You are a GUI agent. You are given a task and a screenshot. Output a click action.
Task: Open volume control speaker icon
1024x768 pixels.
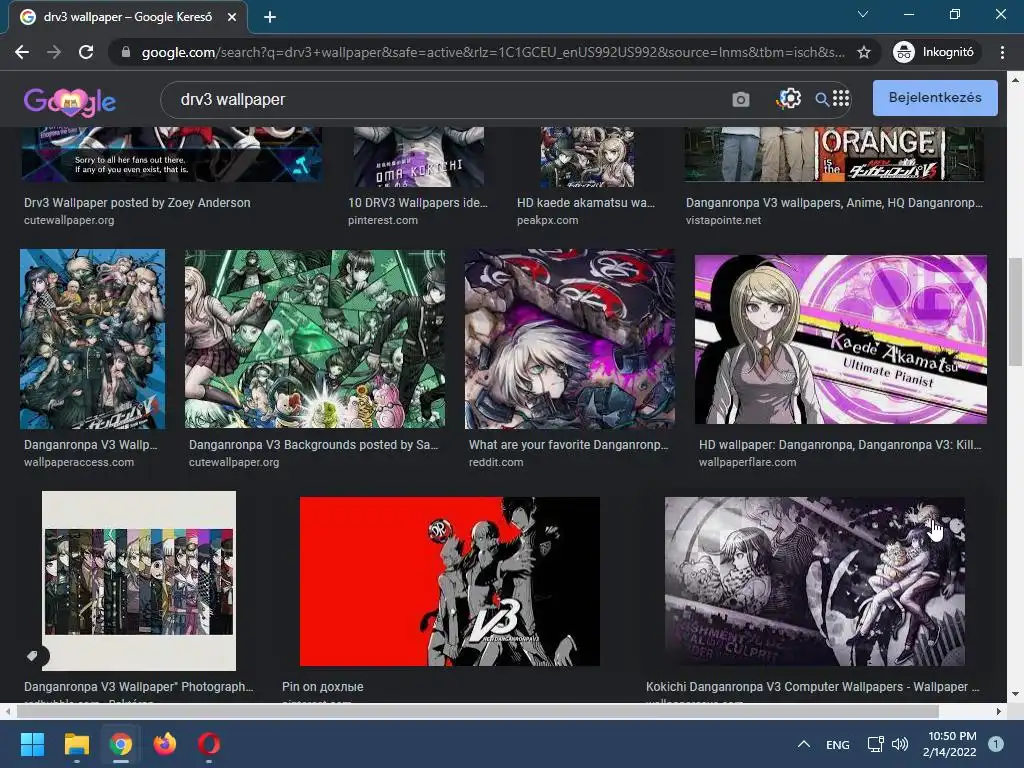[900, 744]
